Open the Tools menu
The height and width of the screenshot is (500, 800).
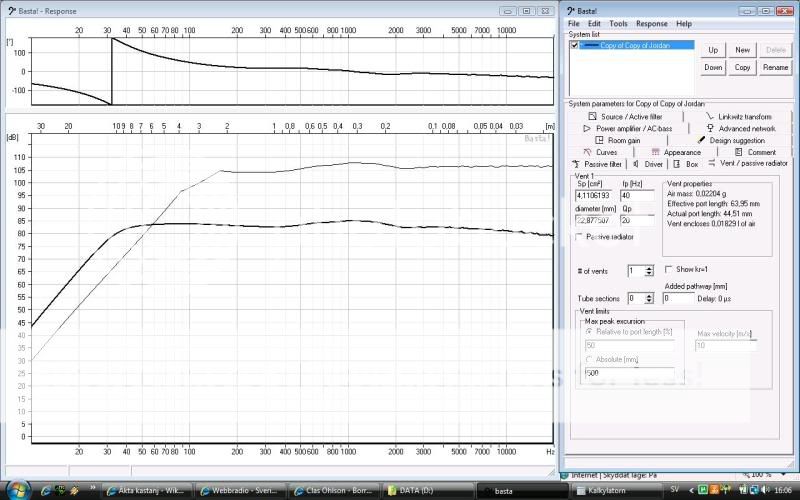tap(619, 23)
